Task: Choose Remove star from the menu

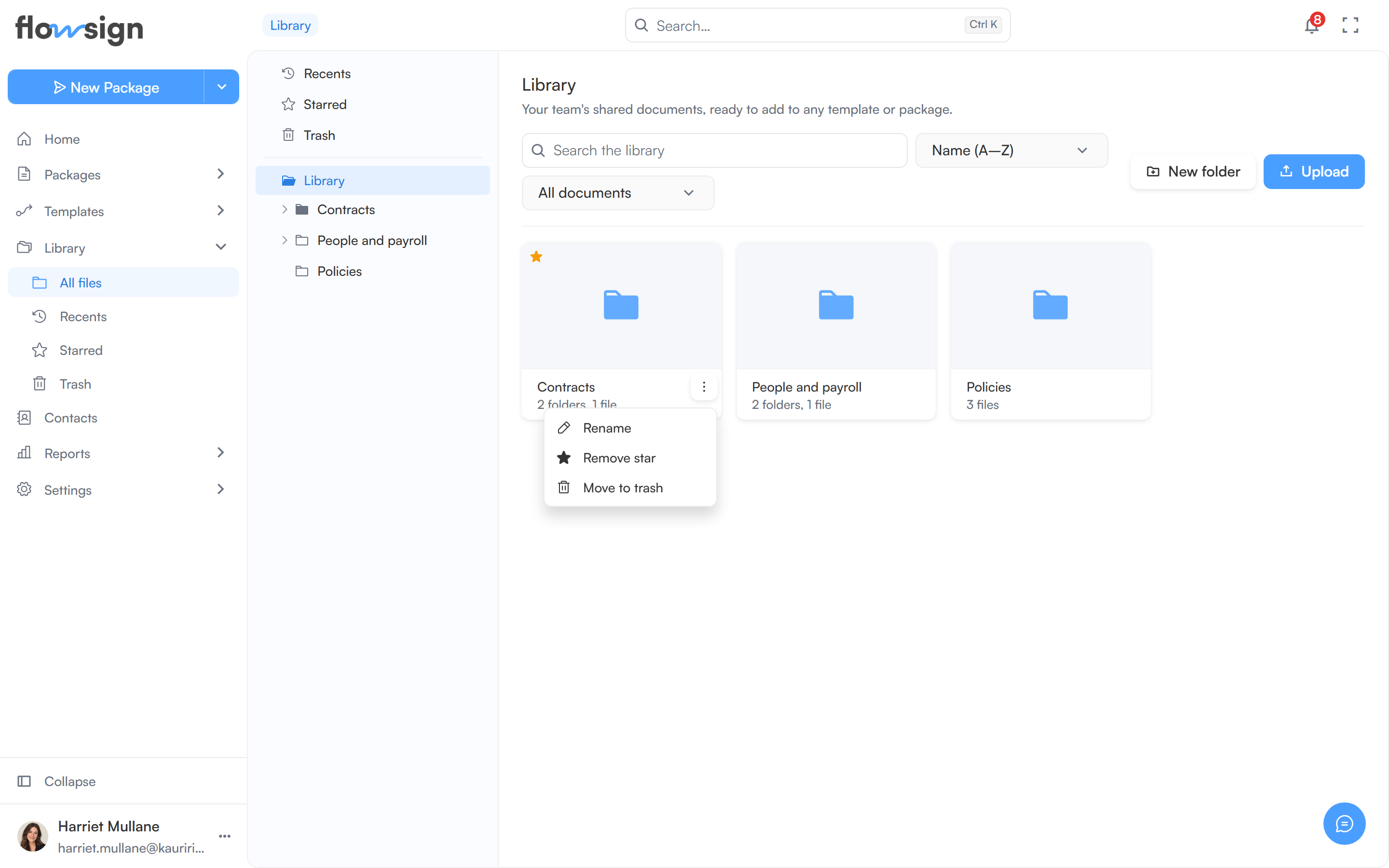Action: (x=630, y=458)
